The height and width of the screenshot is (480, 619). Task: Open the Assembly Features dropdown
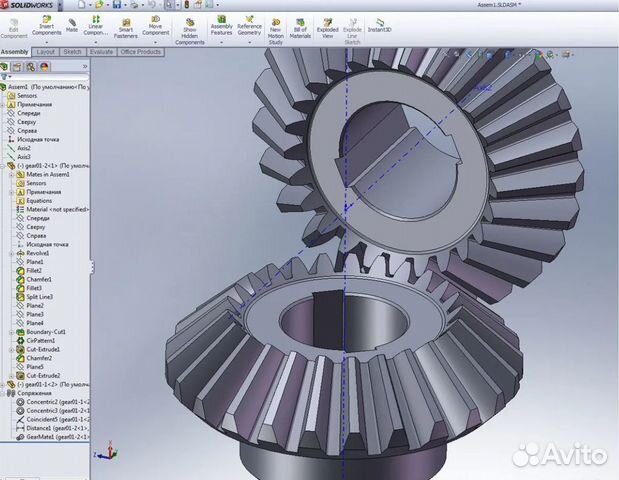point(221,26)
